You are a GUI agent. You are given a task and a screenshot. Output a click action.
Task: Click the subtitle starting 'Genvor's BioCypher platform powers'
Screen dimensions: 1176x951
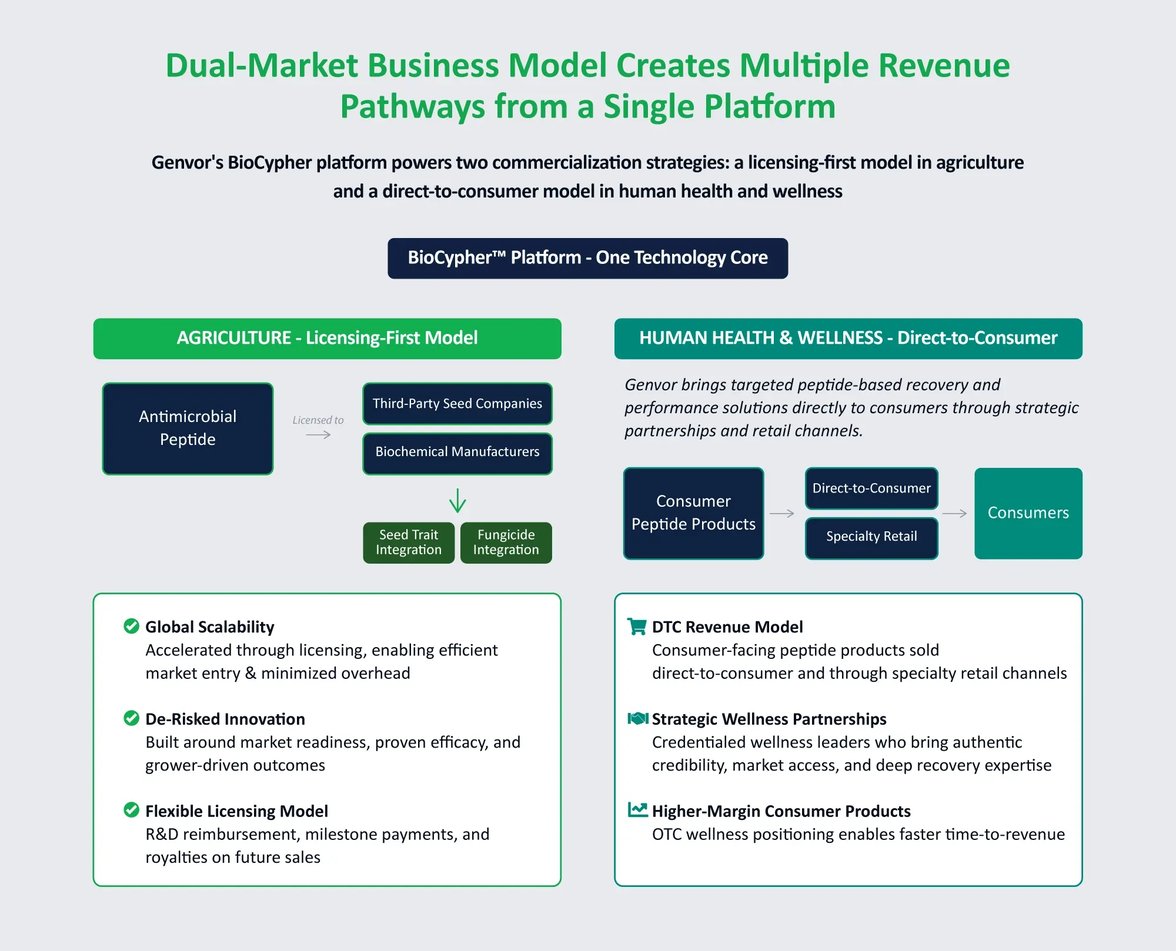click(x=587, y=176)
